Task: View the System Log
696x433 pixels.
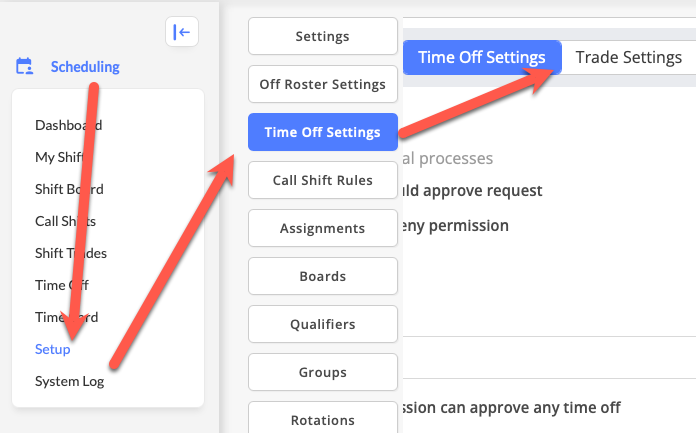Action: point(69,381)
